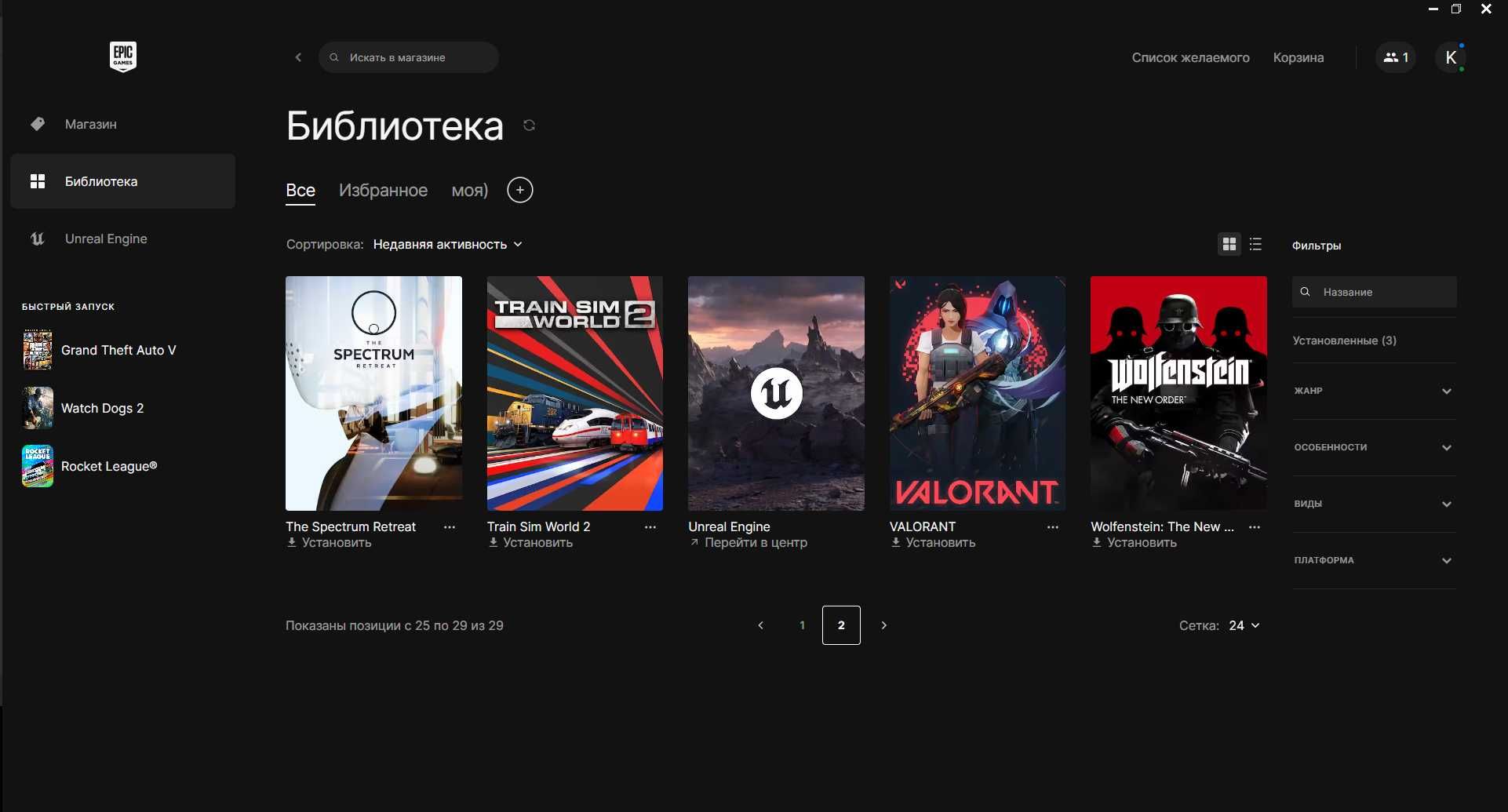Viewport: 1508px width, 812px height.
Task: Click the store search field
Action: 409,57
